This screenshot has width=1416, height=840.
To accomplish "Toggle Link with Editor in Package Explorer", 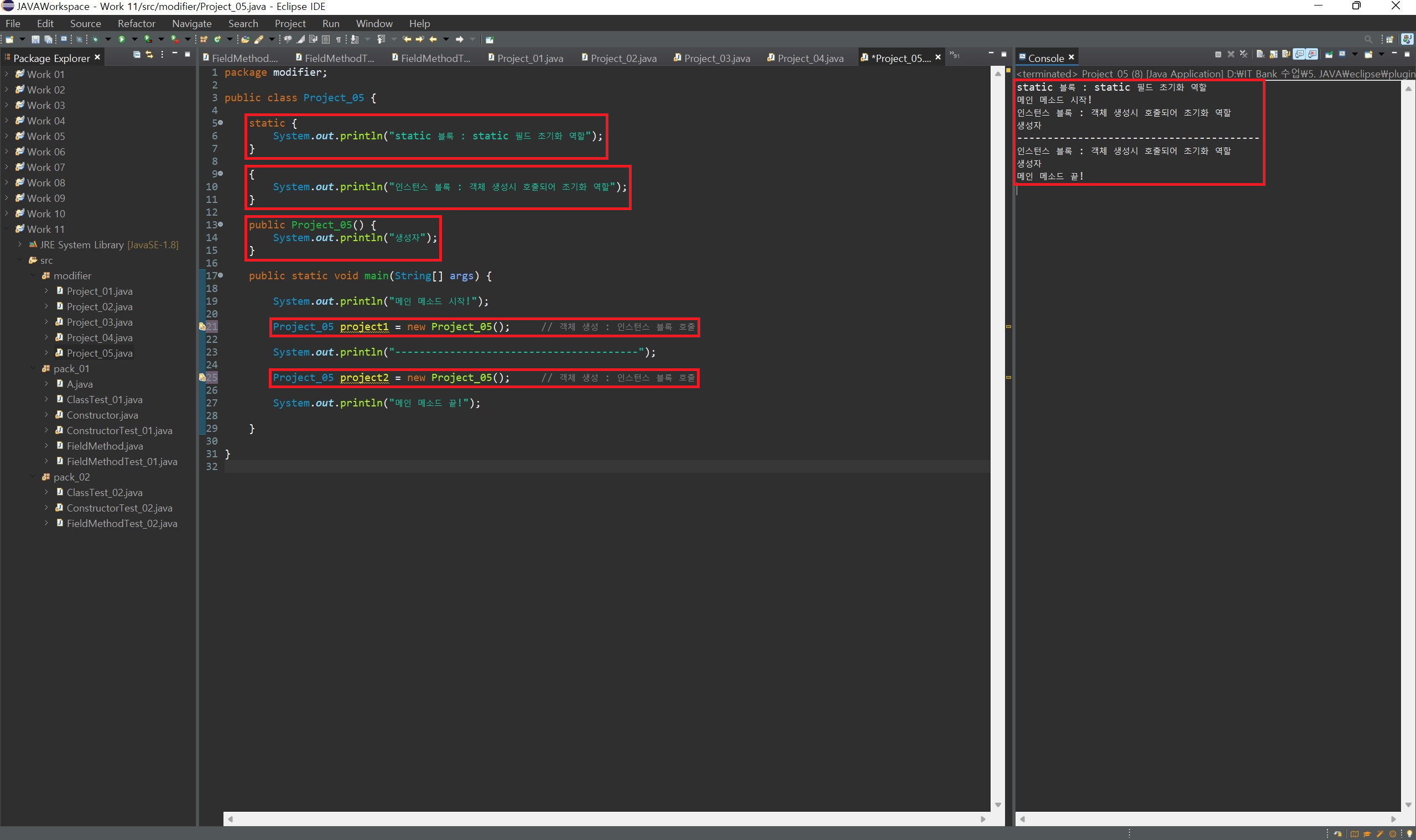I will pyautogui.click(x=149, y=55).
